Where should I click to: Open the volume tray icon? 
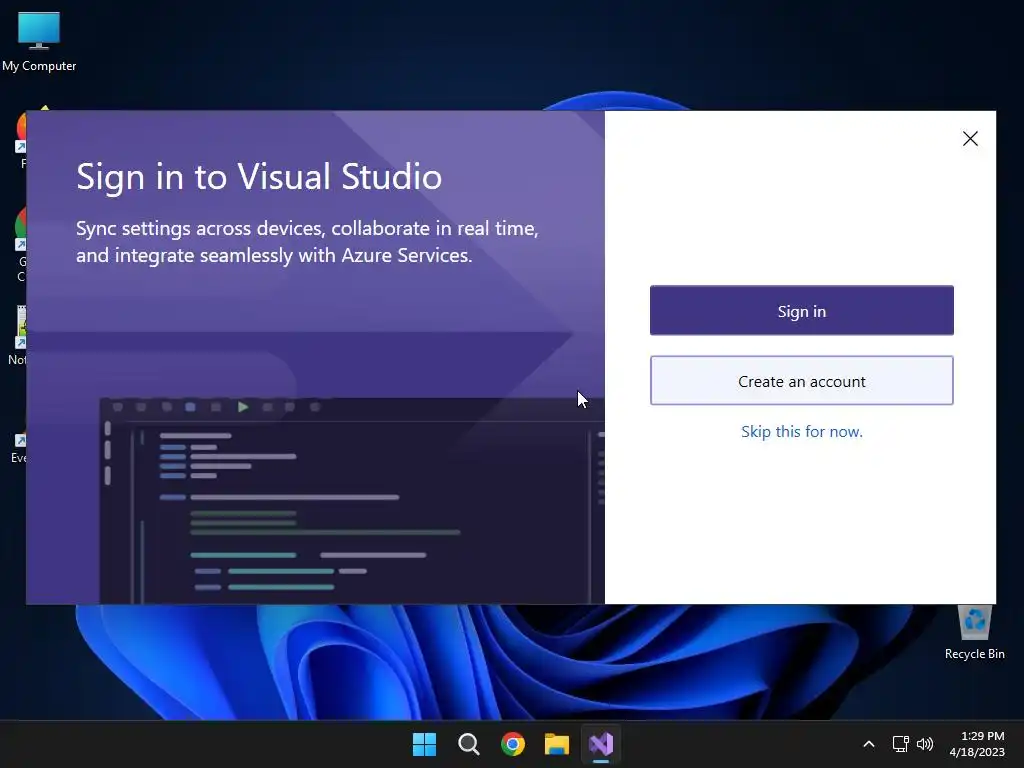[x=925, y=744]
